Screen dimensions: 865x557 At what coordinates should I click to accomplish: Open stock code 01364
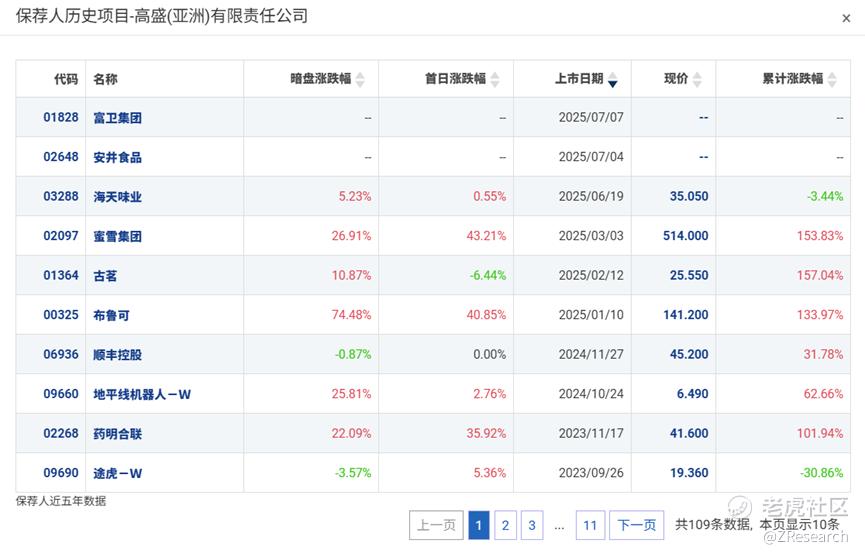tap(61, 275)
